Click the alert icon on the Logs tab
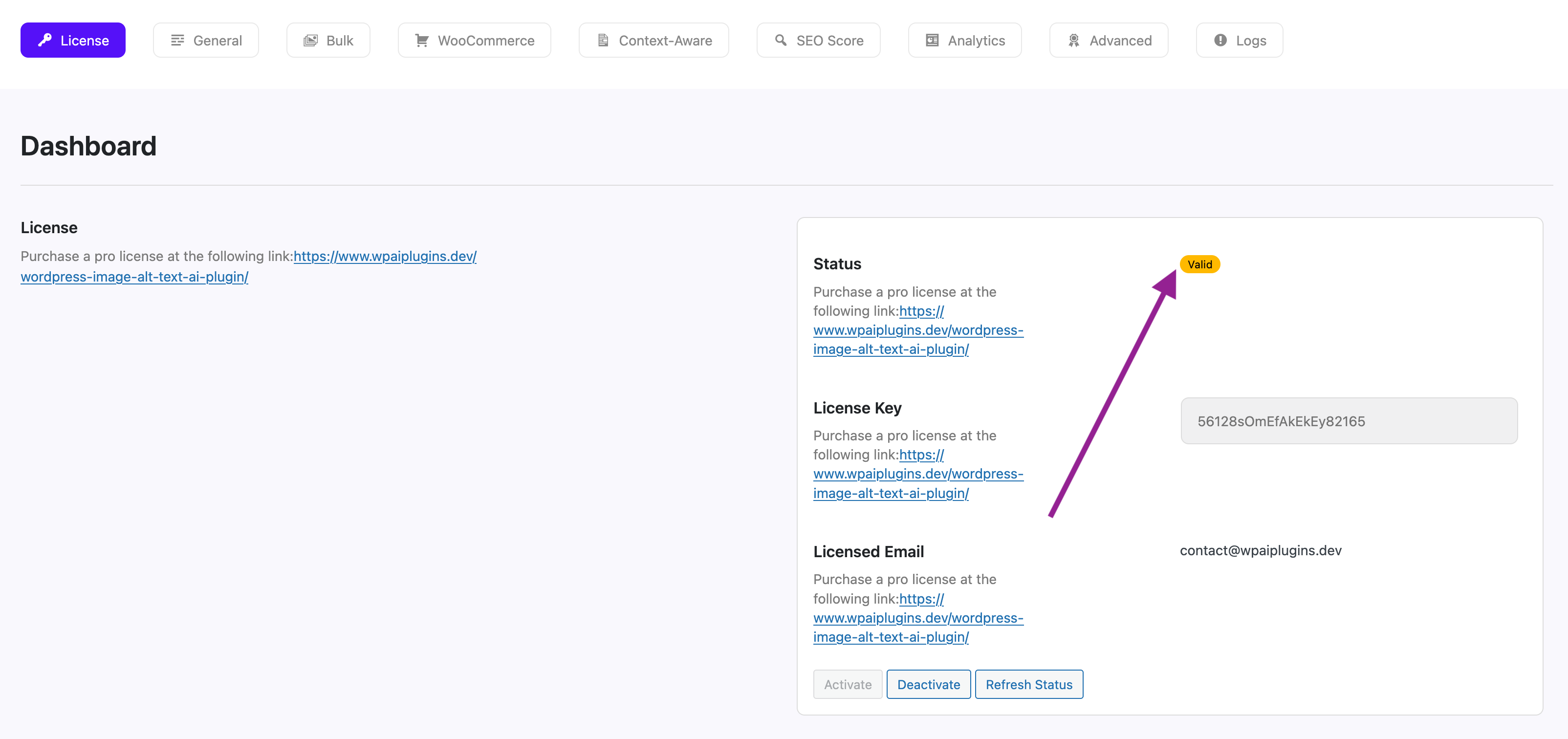The height and width of the screenshot is (739, 1568). click(1220, 40)
